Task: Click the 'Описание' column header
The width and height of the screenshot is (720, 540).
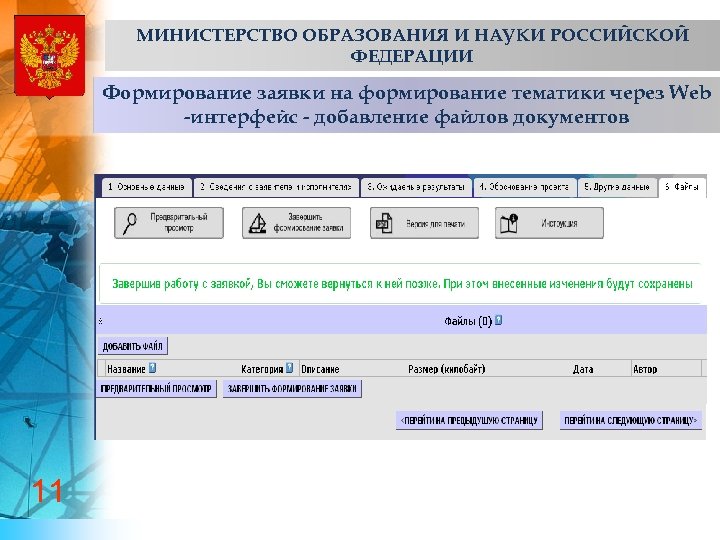Action: [320, 369]
